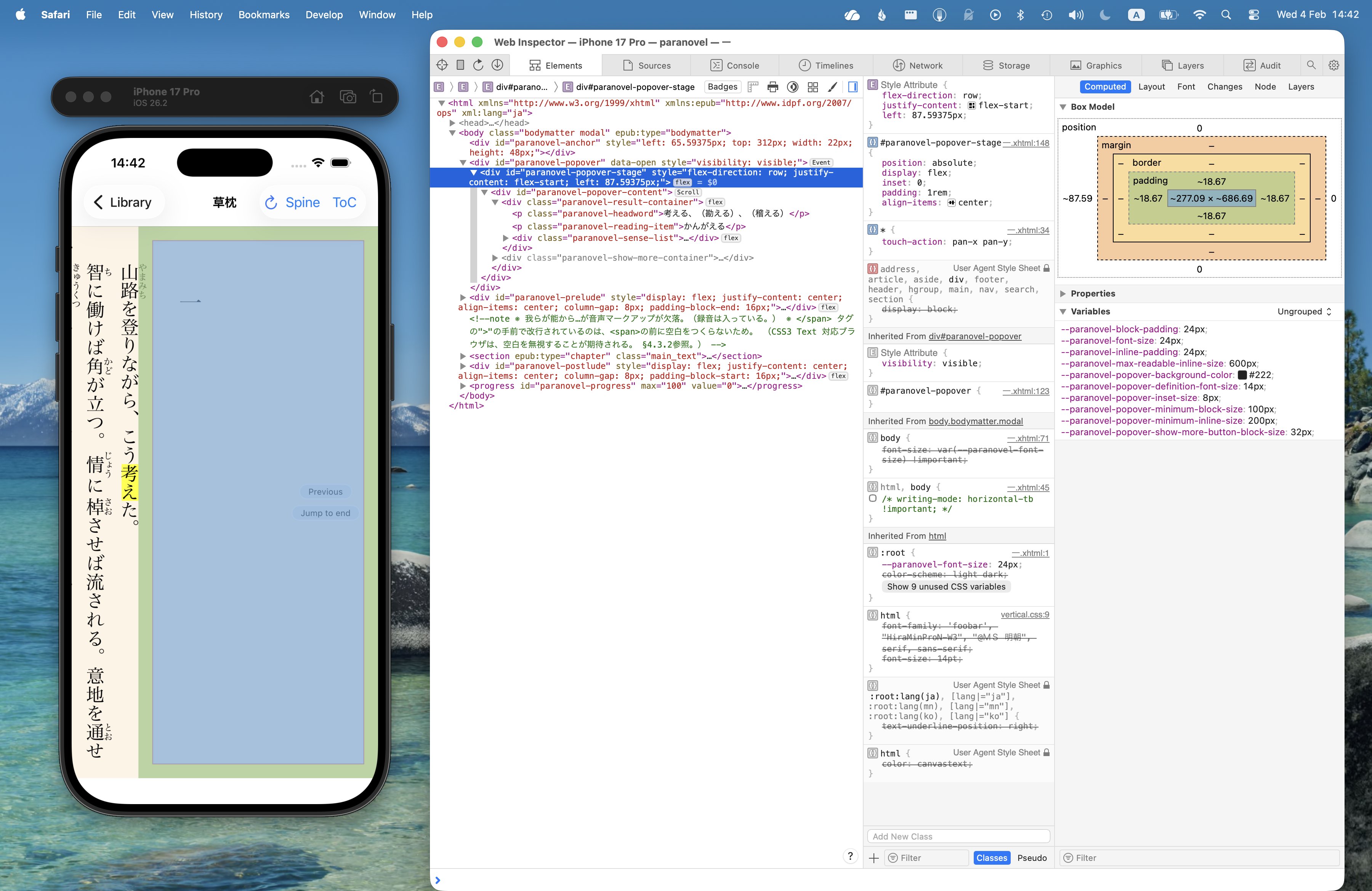The width and height of the screenshot is (1372, 891).
Task: Open the Layers tab in top bar
Action: coord(1182,66)
